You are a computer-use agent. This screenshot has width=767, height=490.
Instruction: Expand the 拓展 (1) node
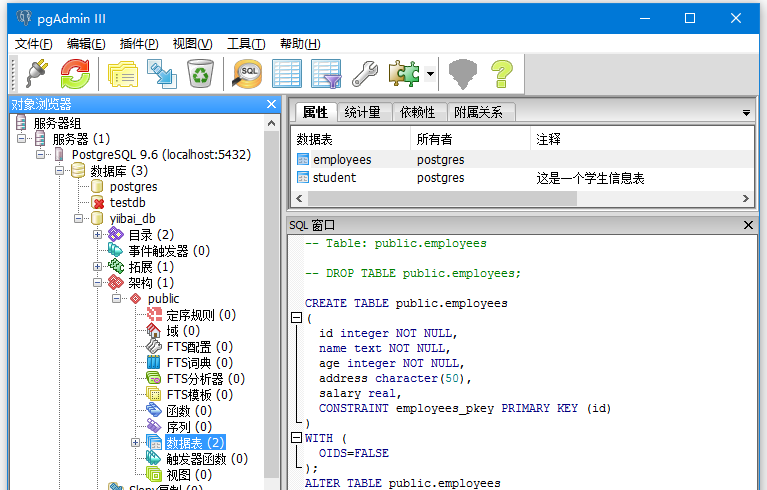97,267
